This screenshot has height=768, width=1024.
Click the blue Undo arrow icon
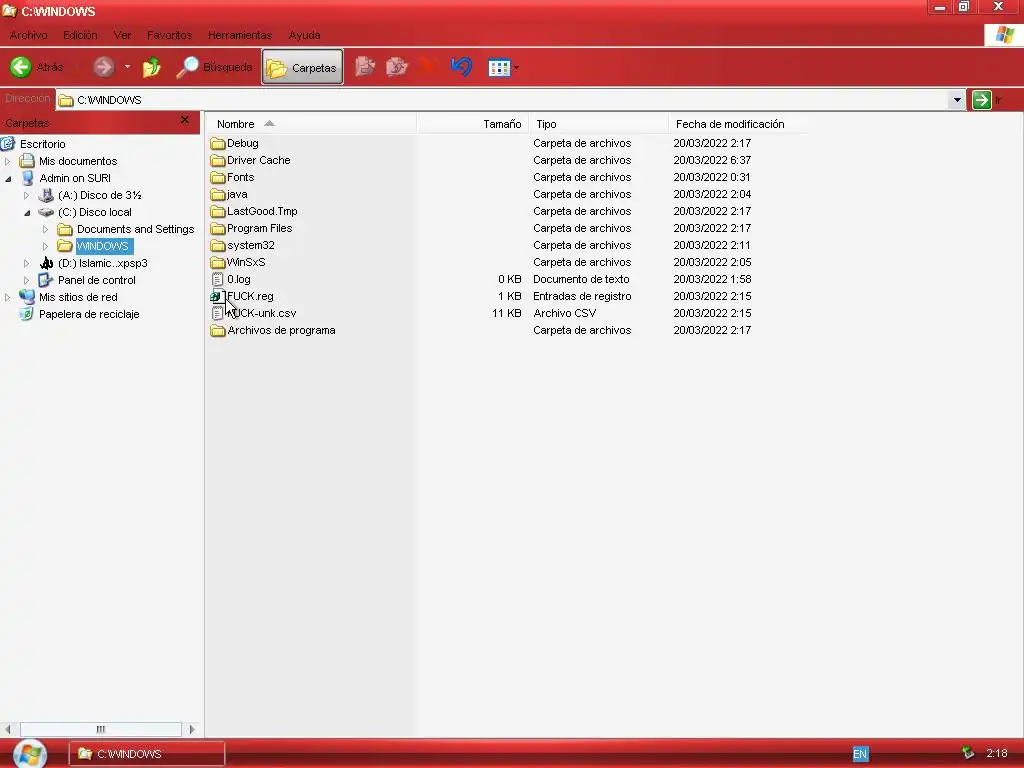(461, 67)
